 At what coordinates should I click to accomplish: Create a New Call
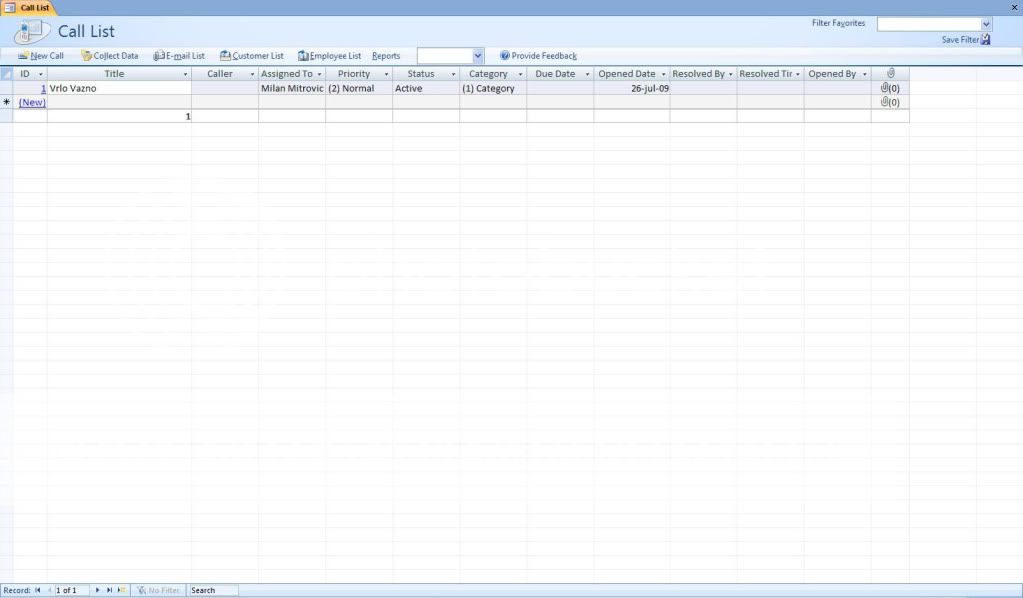tap(40, 56)
